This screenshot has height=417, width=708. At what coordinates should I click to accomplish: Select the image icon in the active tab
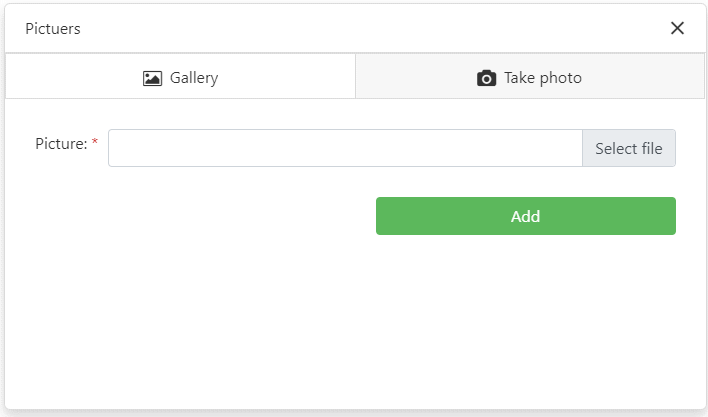tap(152, 78)
